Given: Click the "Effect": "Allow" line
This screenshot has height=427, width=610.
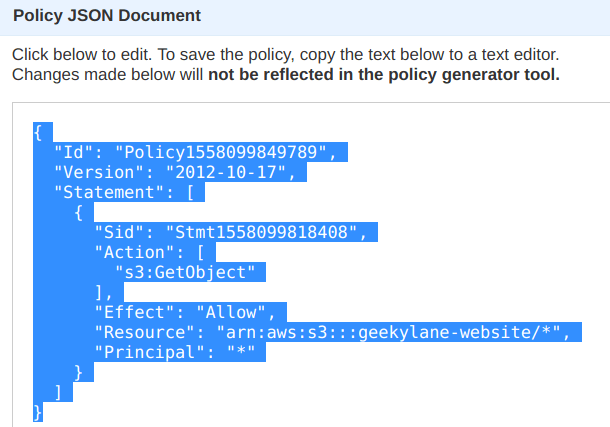Looking at the screenshot, I should pyautogui.click(x=185, y=312).
